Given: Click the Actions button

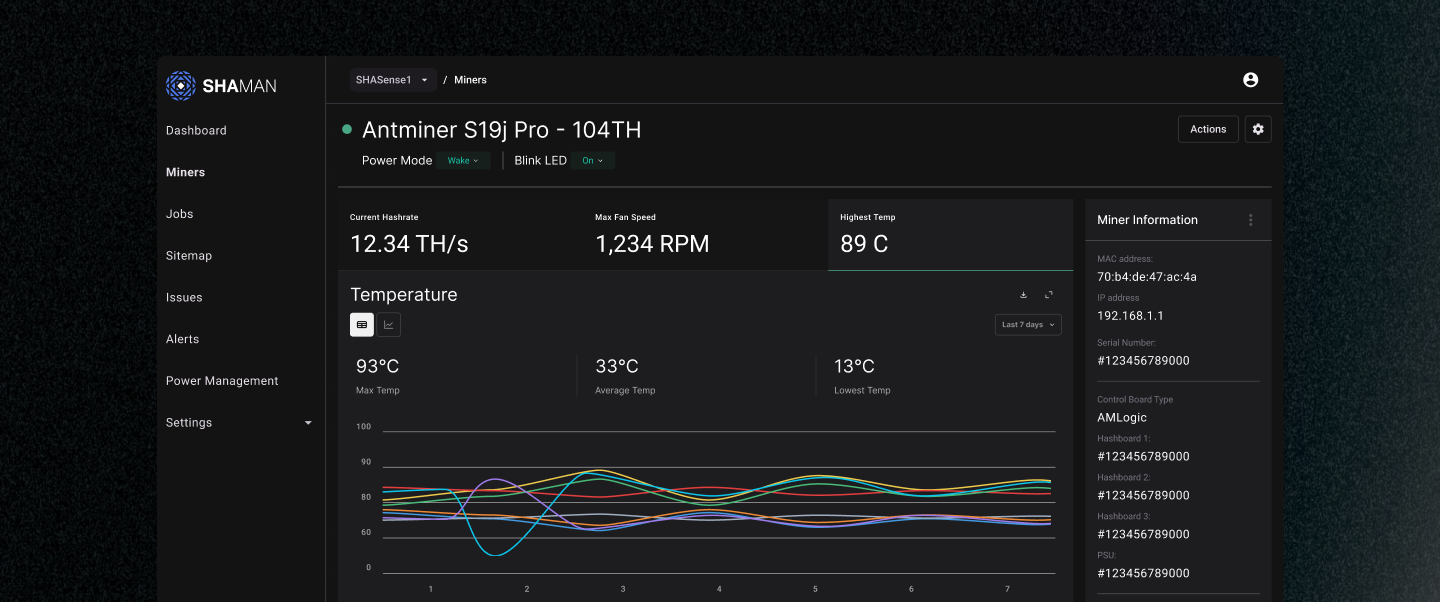Looking at the screenshot, I should (1208, 129).
